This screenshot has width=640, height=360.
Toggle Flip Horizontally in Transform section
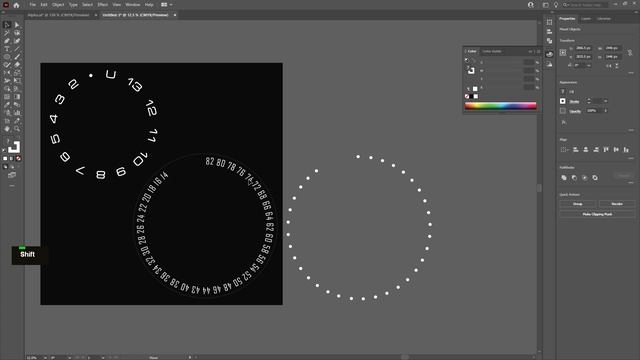(609, 65)
